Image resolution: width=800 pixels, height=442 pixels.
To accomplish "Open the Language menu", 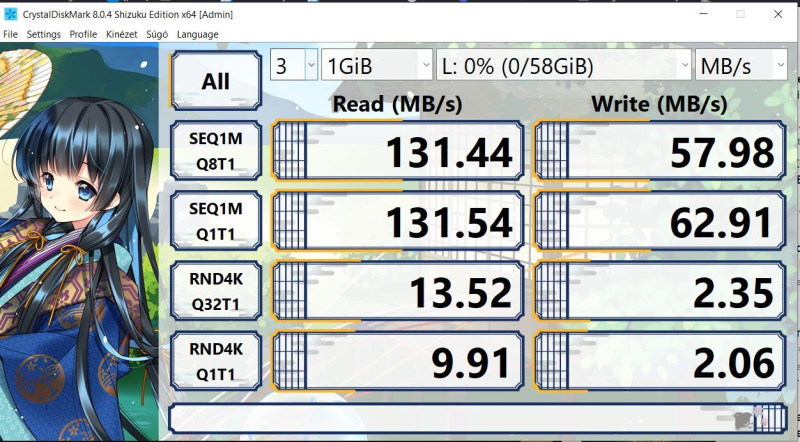I will click(197, 34).
